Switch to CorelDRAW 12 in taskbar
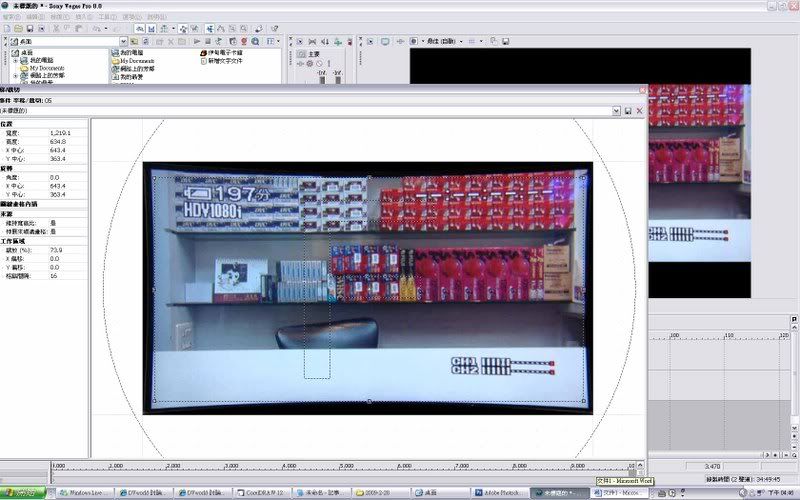Image resolution: width=800 pixels, height=500 pixels. pos(263,493)
